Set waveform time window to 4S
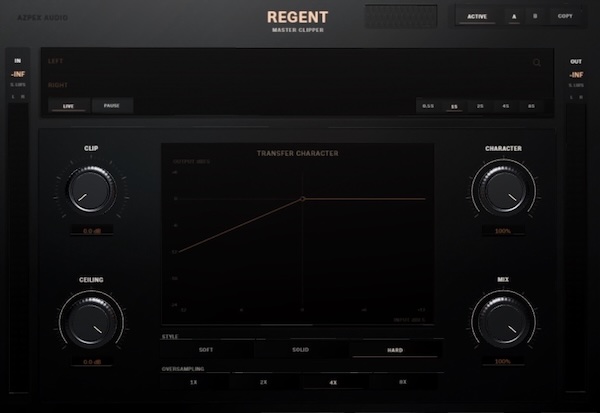Image resolution: width=600 pixels, height=413 pixels. click(505, 106)
